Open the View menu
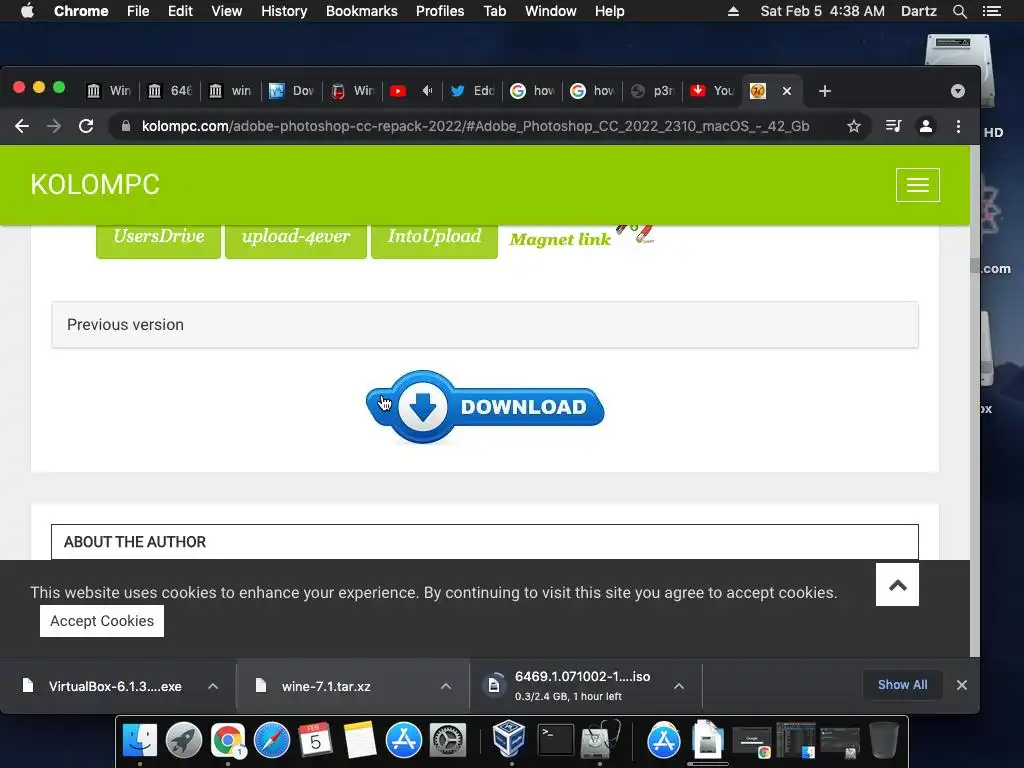Viewport: 1024px width, 768px height. coord(227,11)
